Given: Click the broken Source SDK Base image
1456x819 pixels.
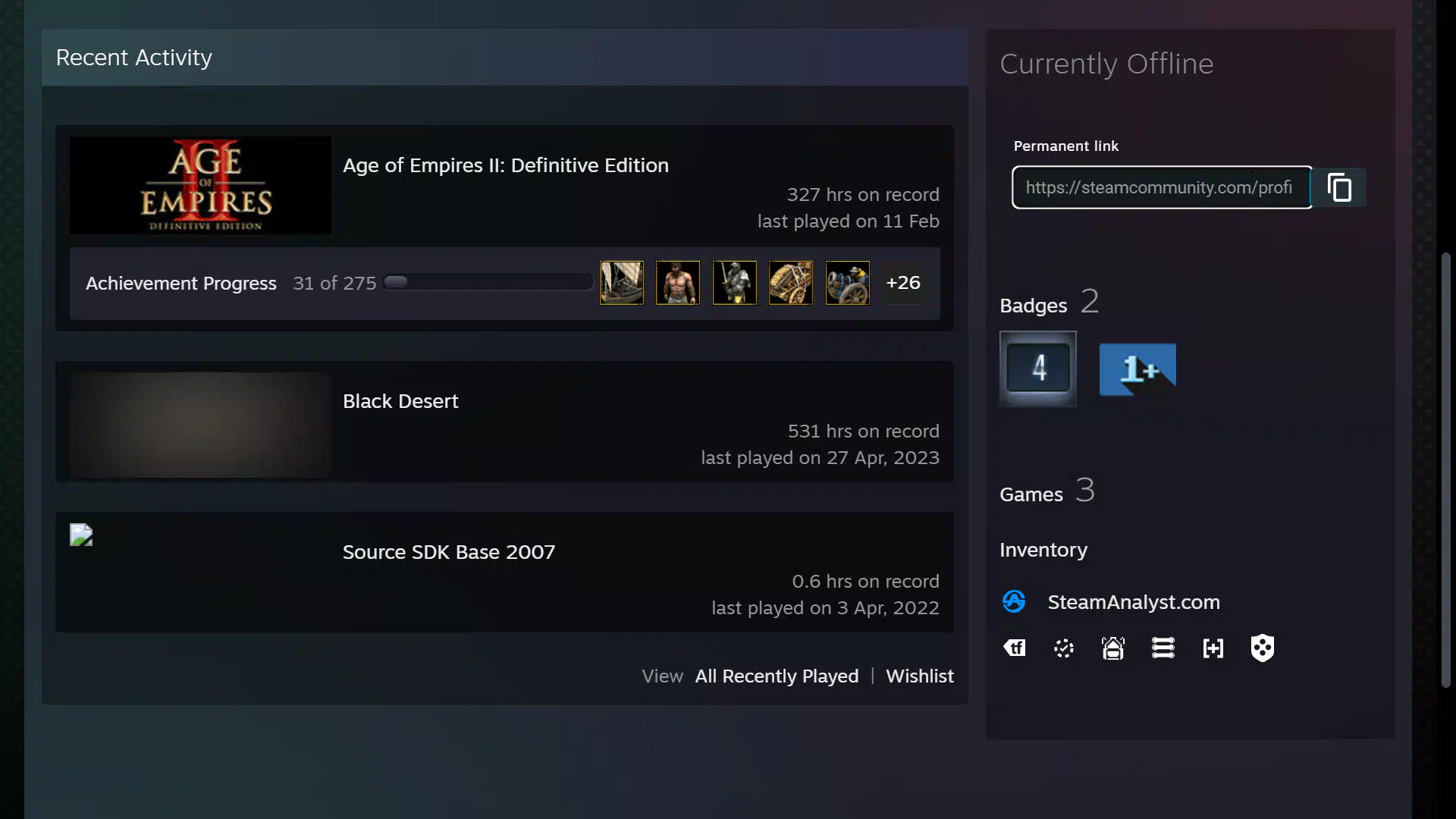Looking at the screenshot, I should (x=81, y=535).
